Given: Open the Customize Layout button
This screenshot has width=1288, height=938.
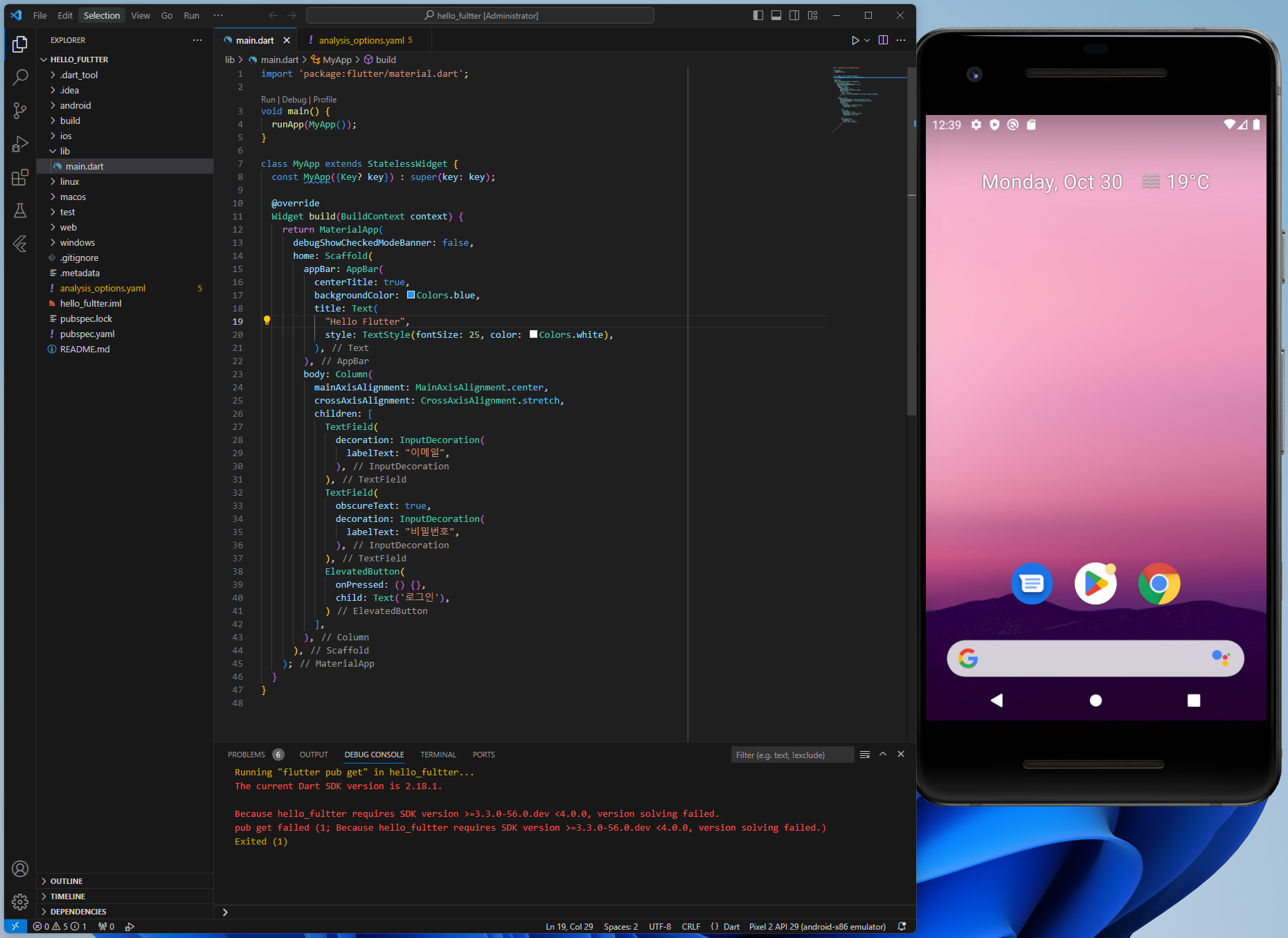Looking at the screenshot, I should tap(813, 15).
